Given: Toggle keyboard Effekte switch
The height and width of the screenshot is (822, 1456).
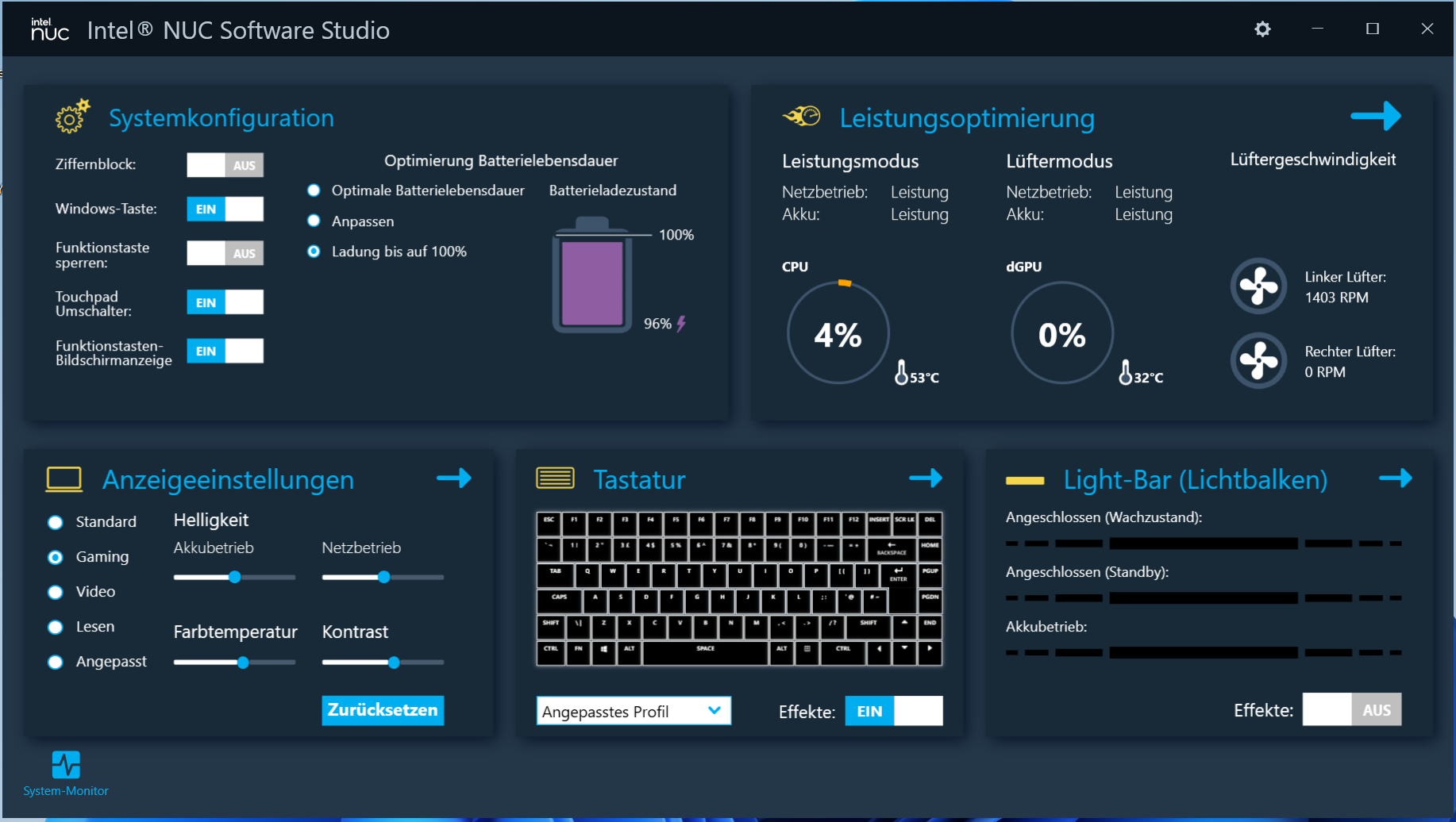Looking at the screenshot, I should [894, 711].
